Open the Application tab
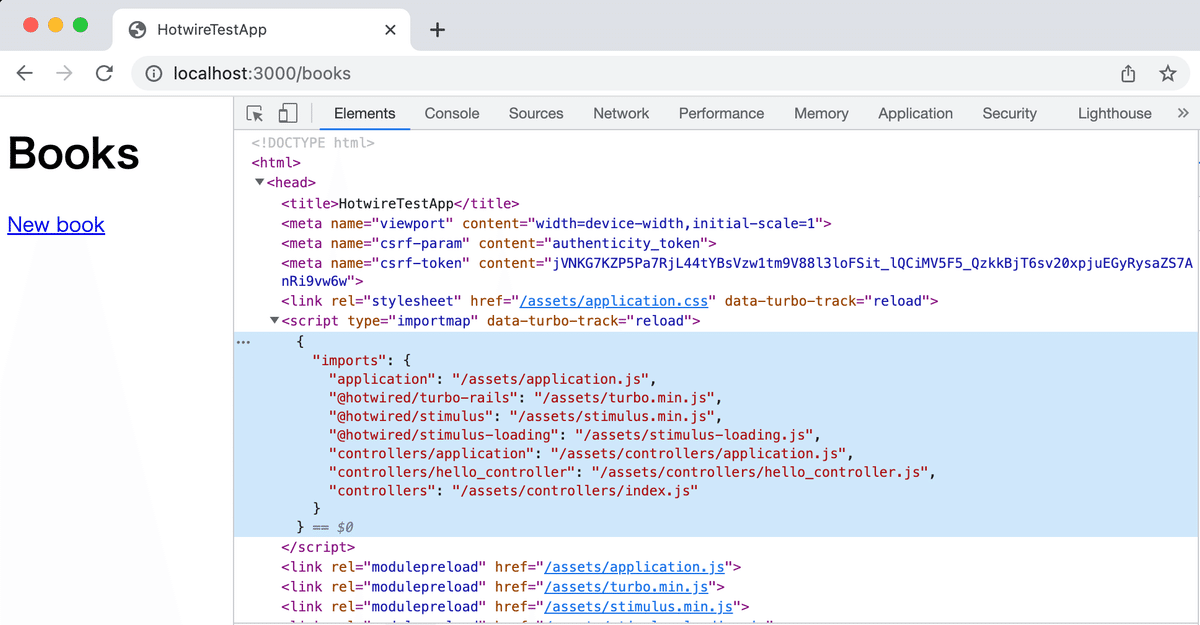Screen dimensions: 1200x625 click(x=915, y=113)
